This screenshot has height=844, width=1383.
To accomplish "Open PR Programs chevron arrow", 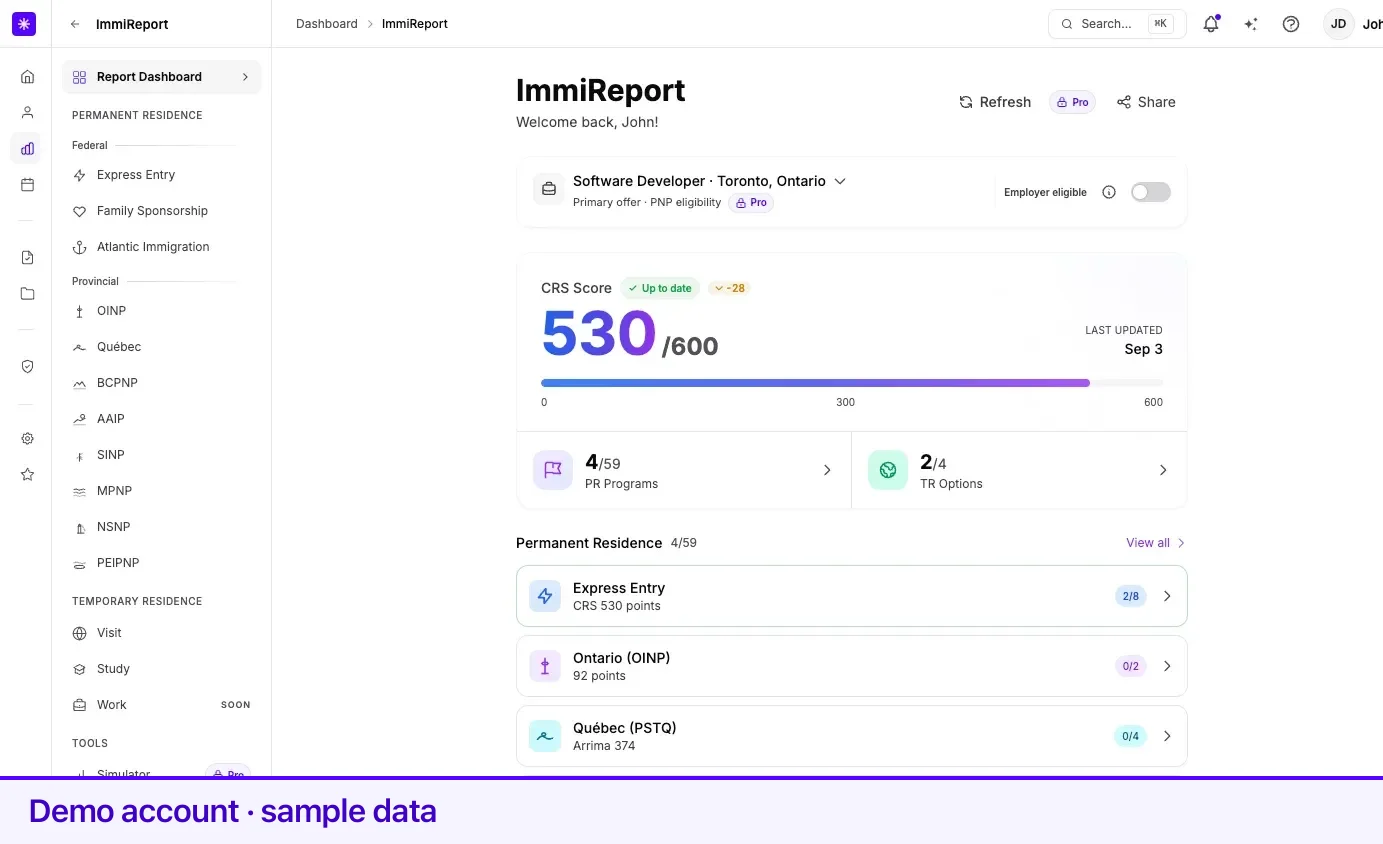I will pos(827,470).
